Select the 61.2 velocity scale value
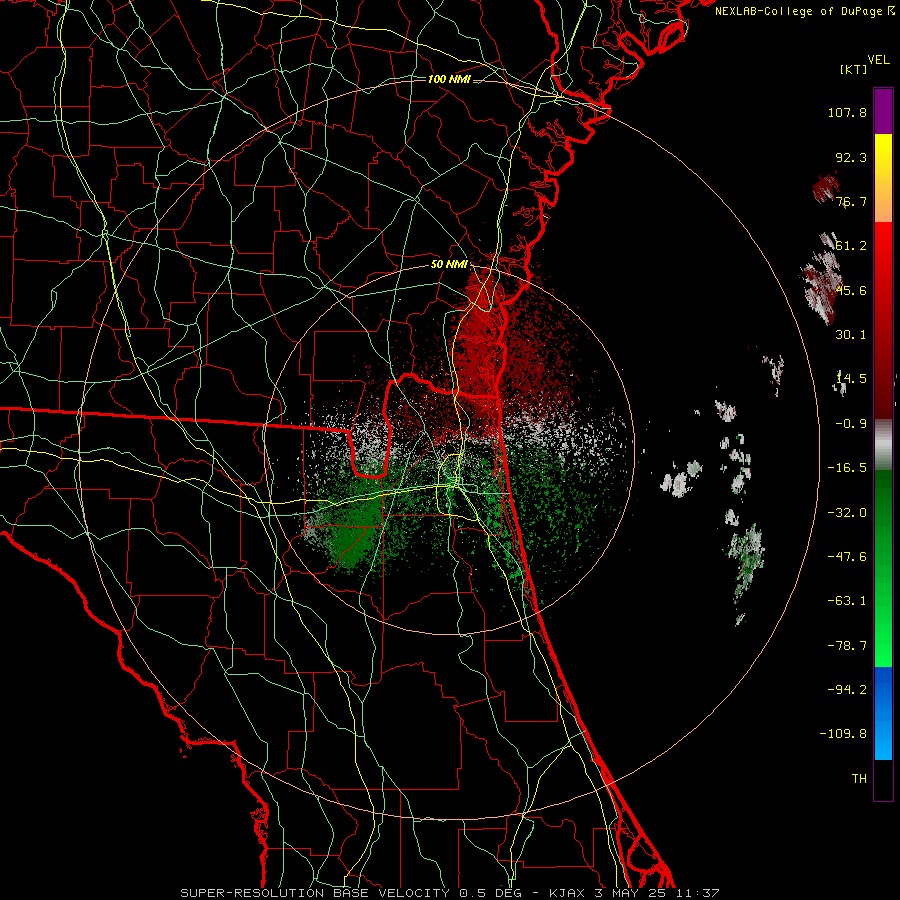This screenshot has width=900, height=900. coord(851,246)
